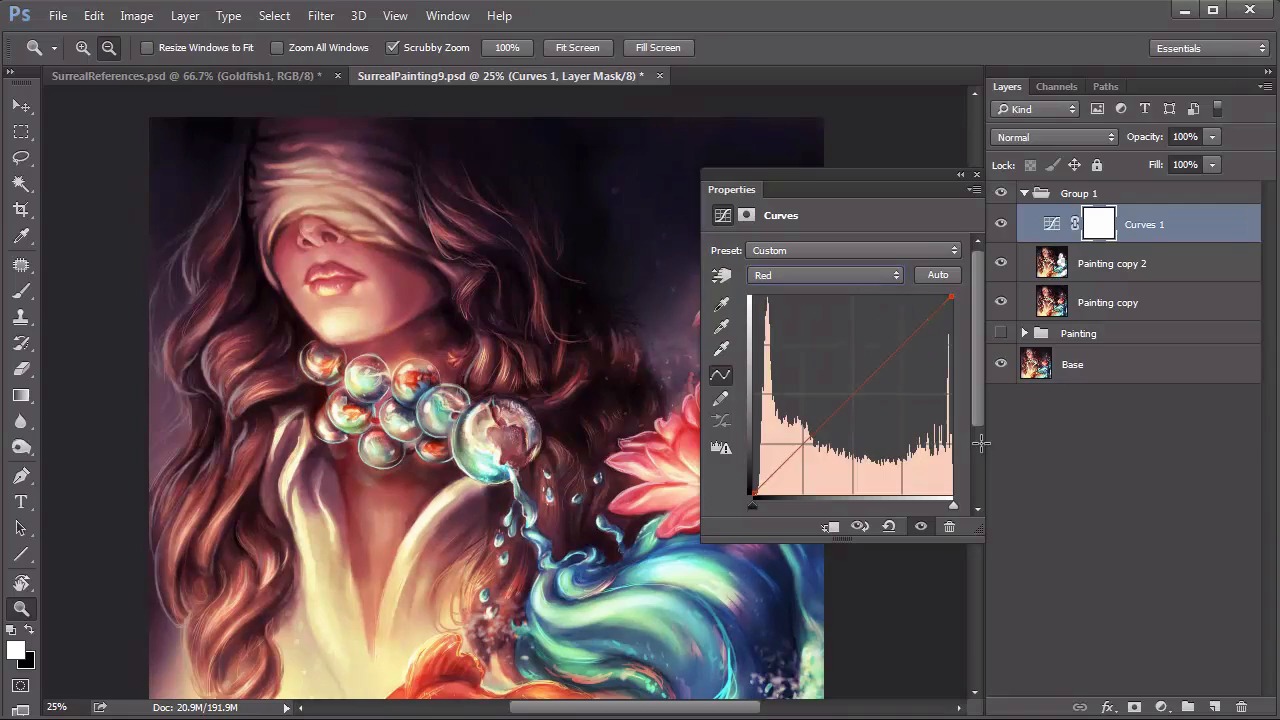Image resolution: width=1280 pixels, height=720 pixels.
Task: Click the white input slider under the curve
Action: pos(953,505)
